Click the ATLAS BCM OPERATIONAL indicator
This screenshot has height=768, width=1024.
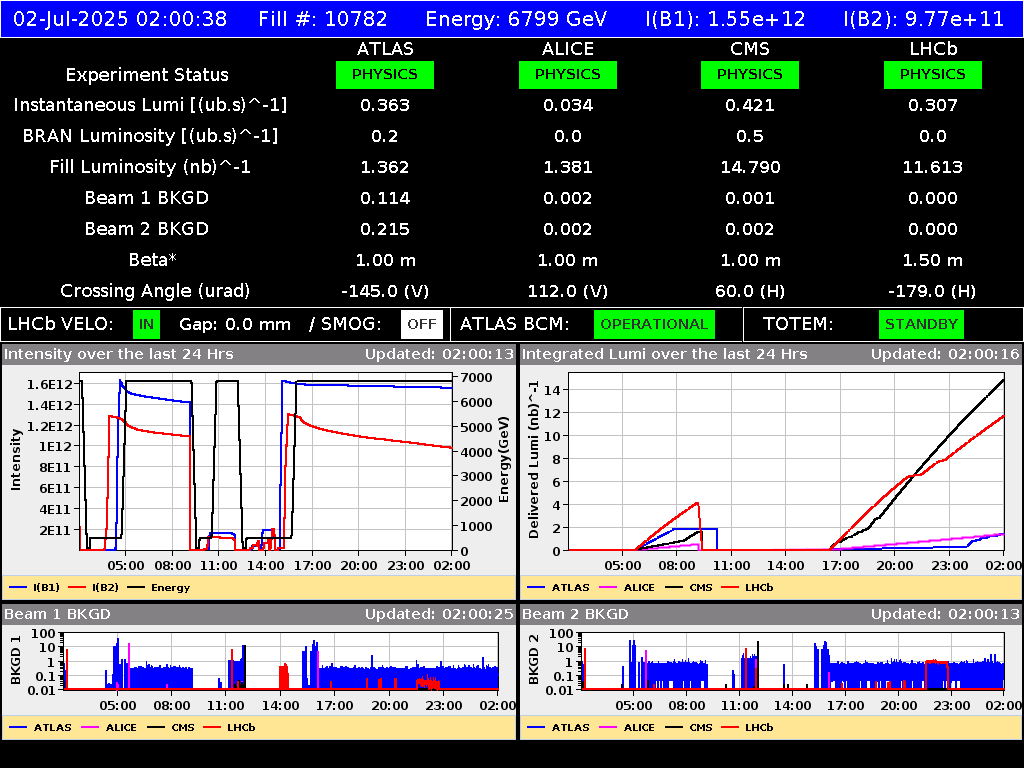pyautogui.click(x=654, y=324)
